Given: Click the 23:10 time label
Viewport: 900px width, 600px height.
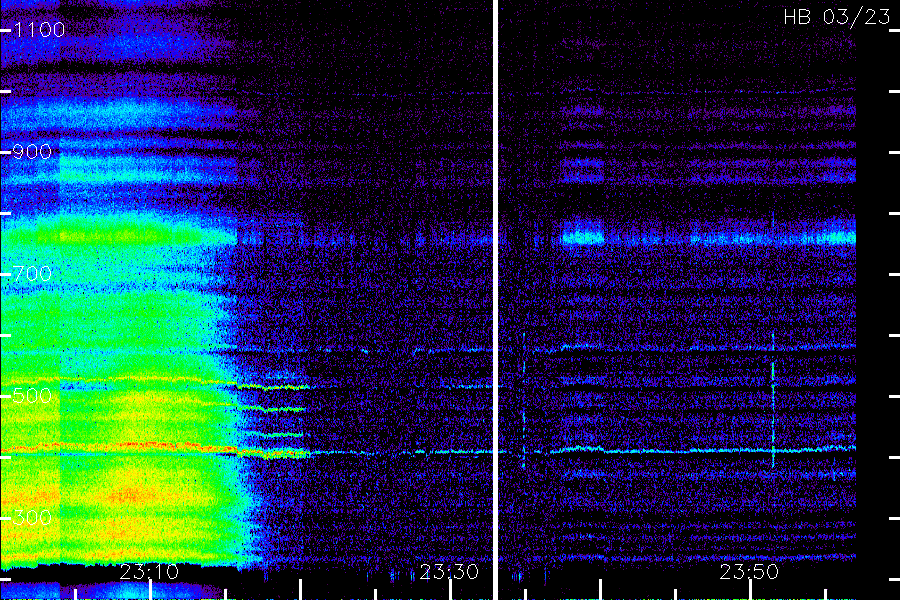Looking at the screenshot, I should (149, 572).
